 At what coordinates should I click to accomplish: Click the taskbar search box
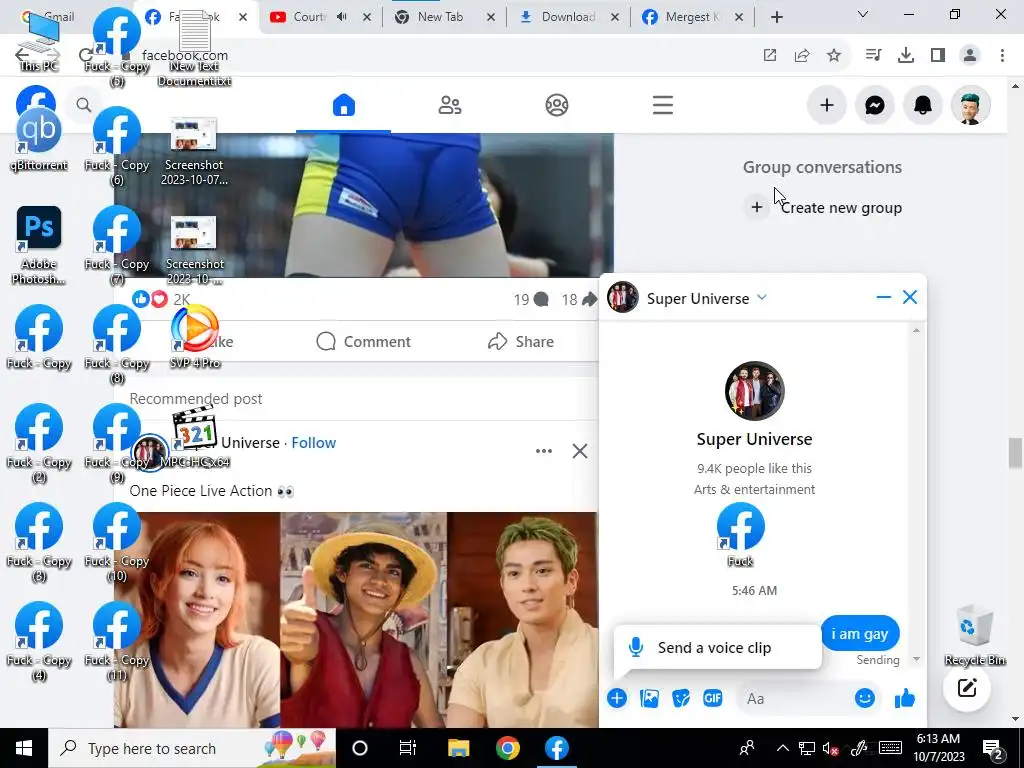(192, 748)
